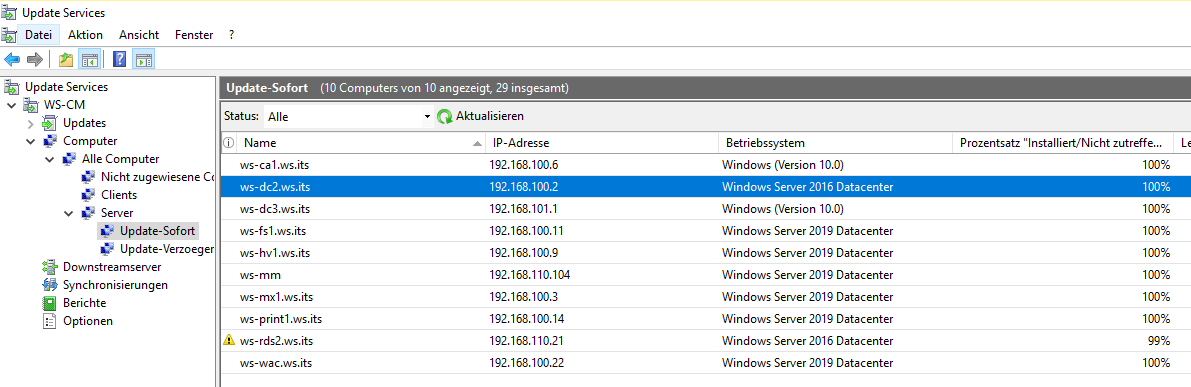Collapse the Server tree node
The image size is (1191, 387).
pos(68,213)
